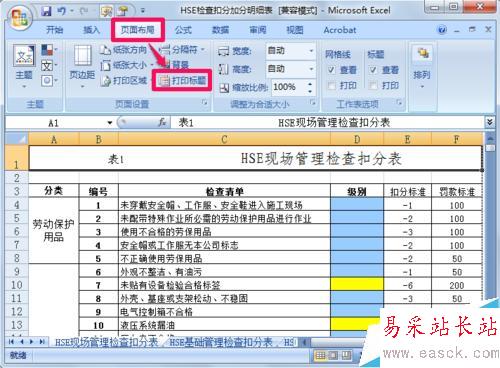Viewport: 500px width, 368px height.
Task: Select row 3 header
Action: coord(17,191)
